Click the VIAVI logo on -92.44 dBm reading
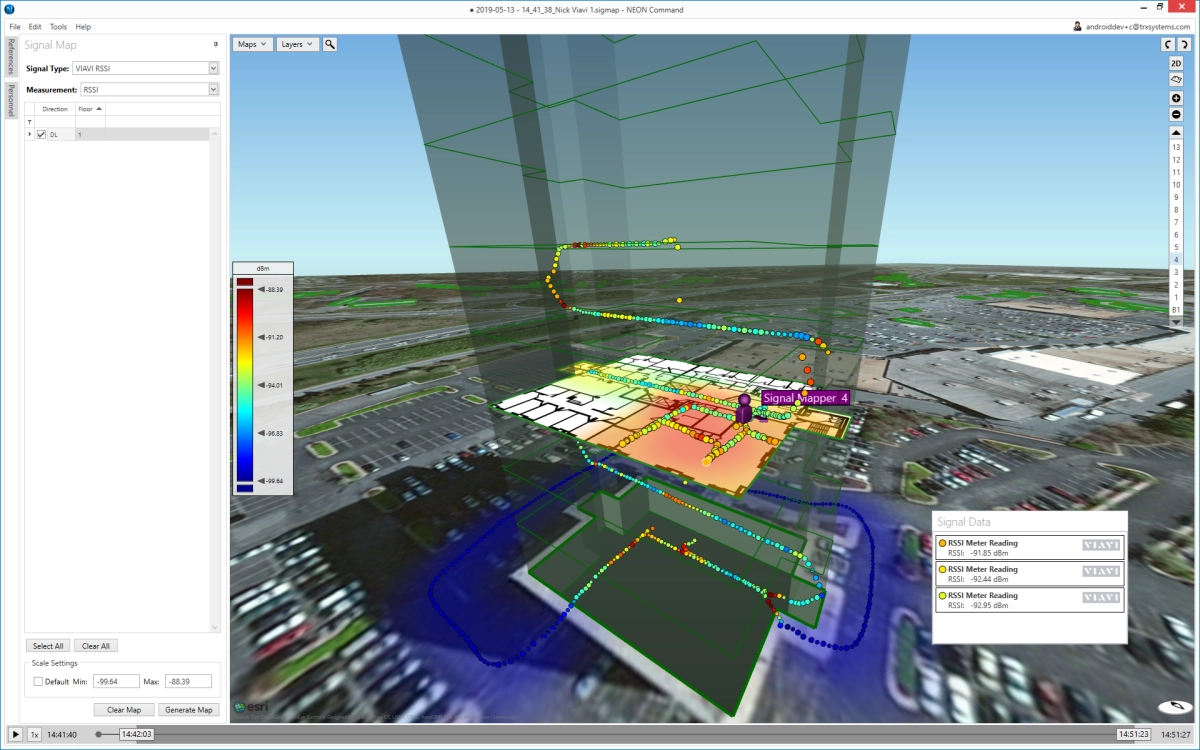This screenshot has width=1200, height=750. pyautogui.click(x=1101, y=571)
